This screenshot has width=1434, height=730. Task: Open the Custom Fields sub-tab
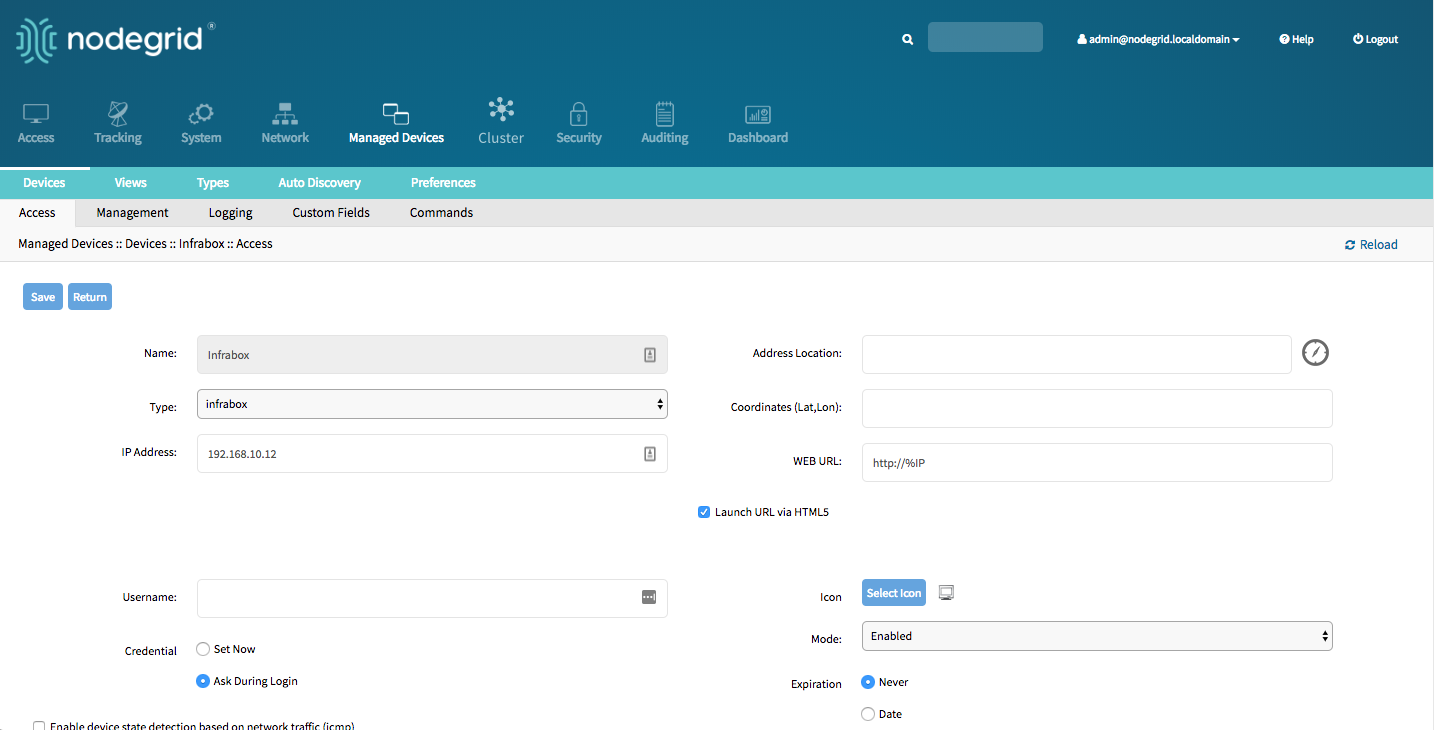[x=331, y=213]
